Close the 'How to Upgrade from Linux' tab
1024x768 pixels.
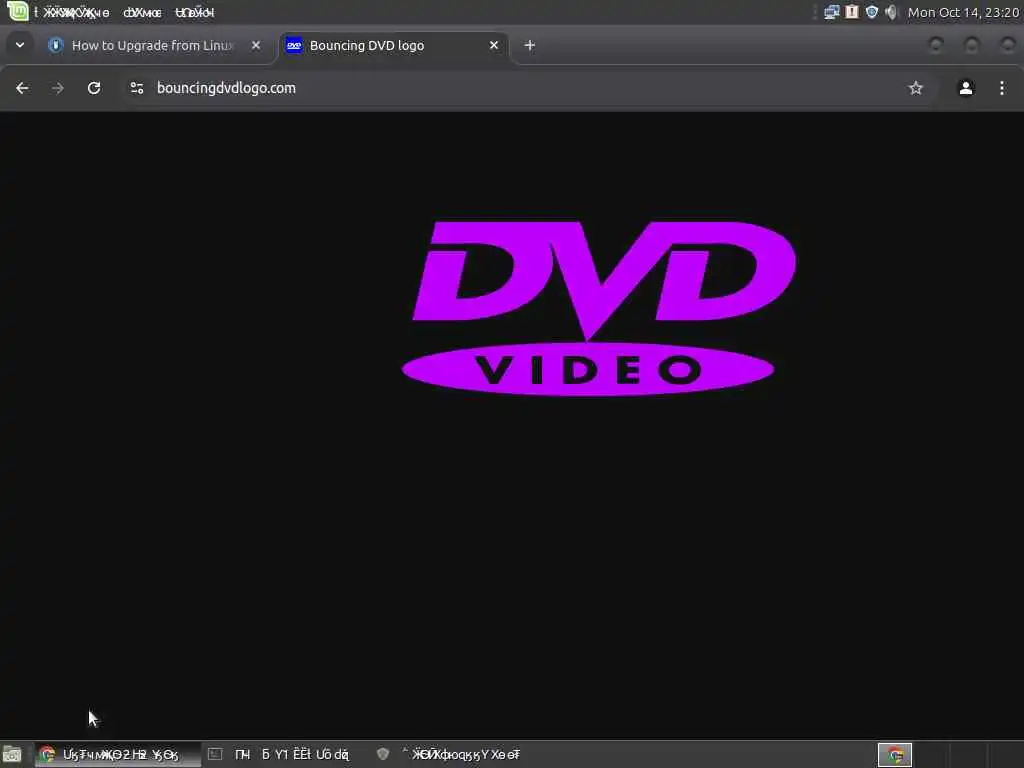[x=256, y=45]
